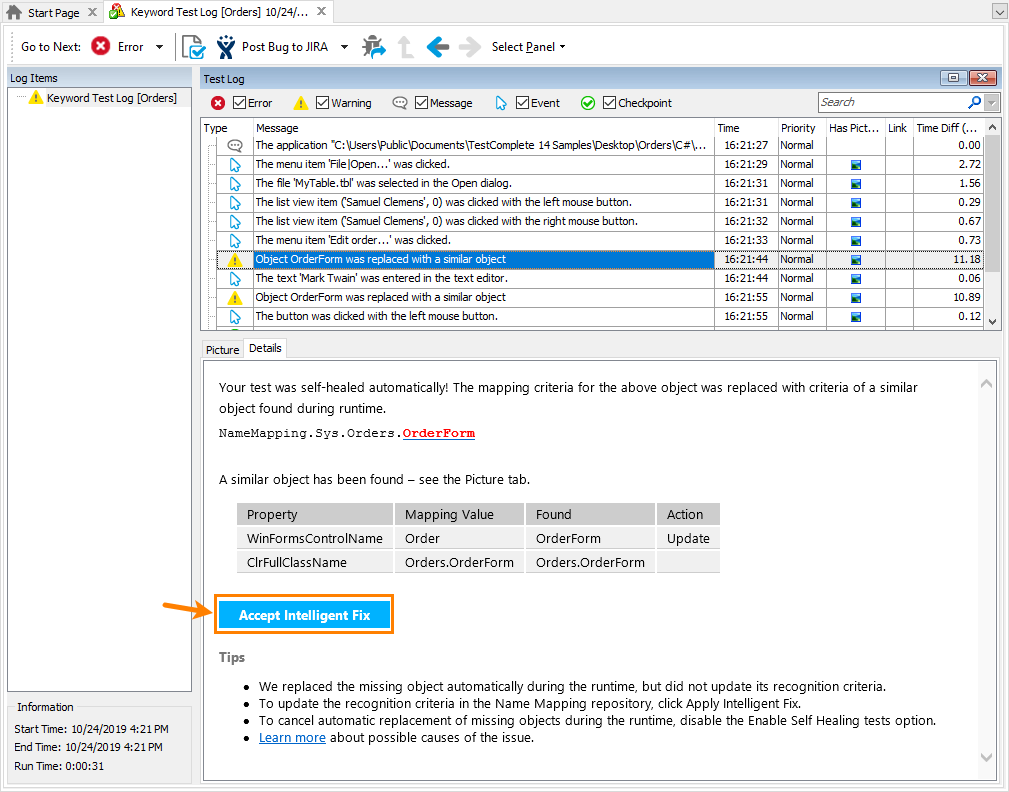Click the warning icon on the OrderForm row
Screen dimensions: 1009x792
point(233,259)
